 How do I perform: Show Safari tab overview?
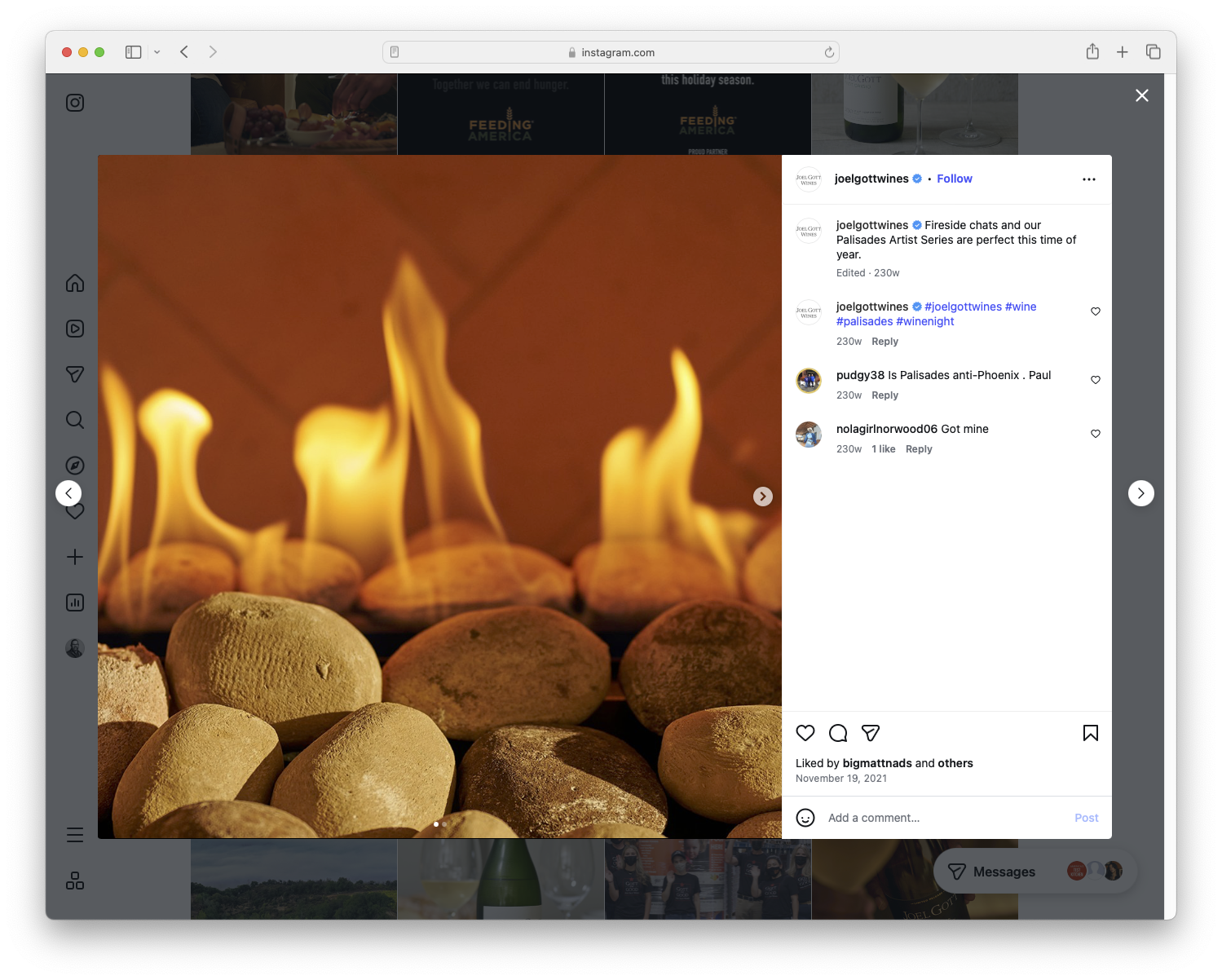1154,52
